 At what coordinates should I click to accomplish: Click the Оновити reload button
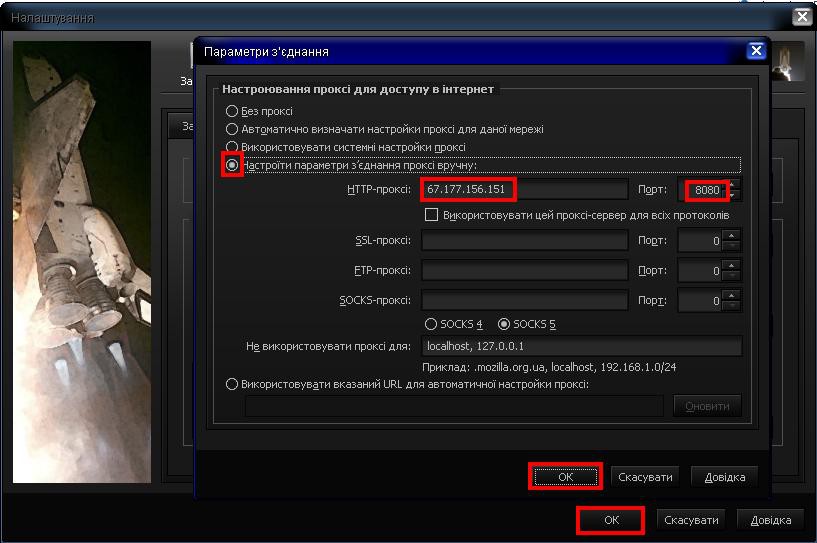[x=707, y=406]
